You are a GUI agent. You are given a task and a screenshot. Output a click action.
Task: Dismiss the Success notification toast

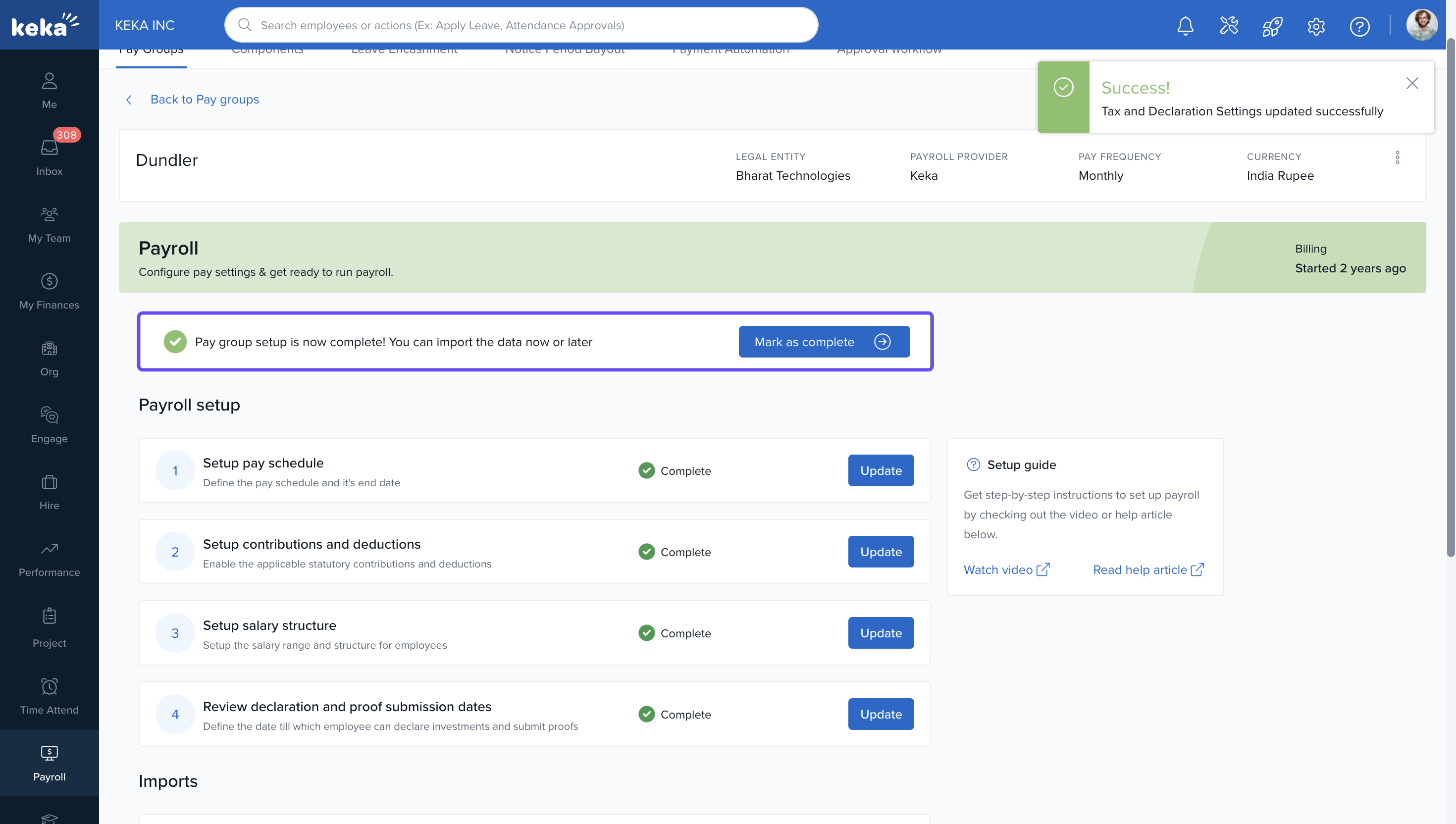[x=1412, y=83]
